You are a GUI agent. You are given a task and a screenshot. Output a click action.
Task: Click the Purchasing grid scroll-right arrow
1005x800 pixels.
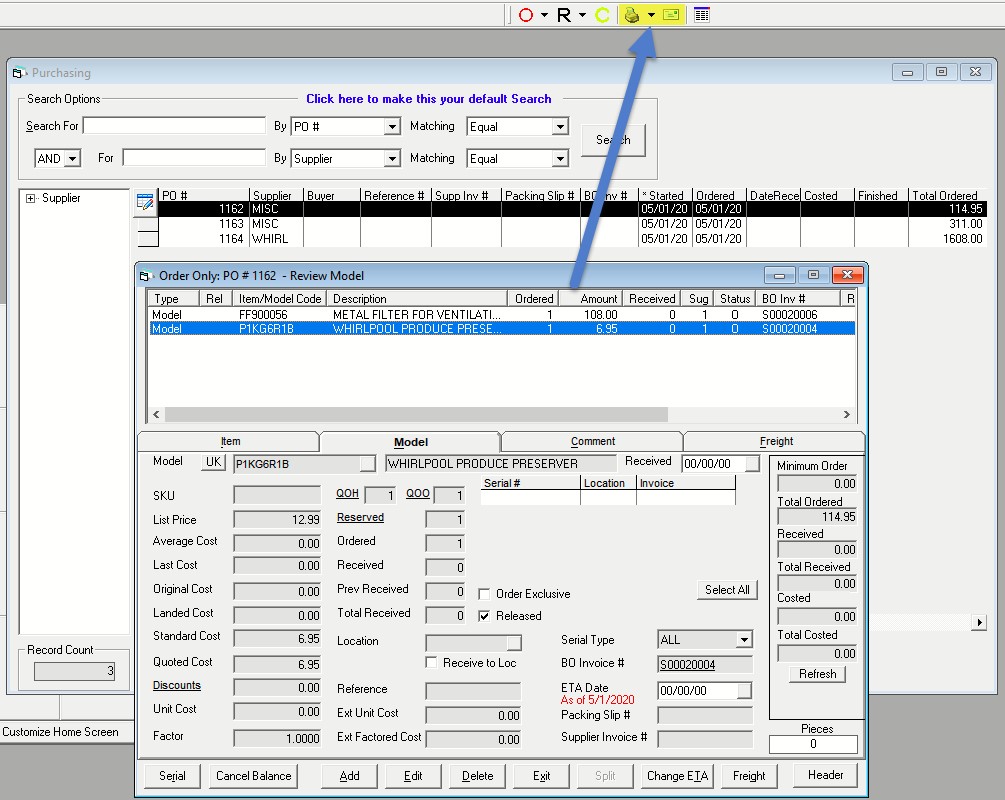coord(979,622)
